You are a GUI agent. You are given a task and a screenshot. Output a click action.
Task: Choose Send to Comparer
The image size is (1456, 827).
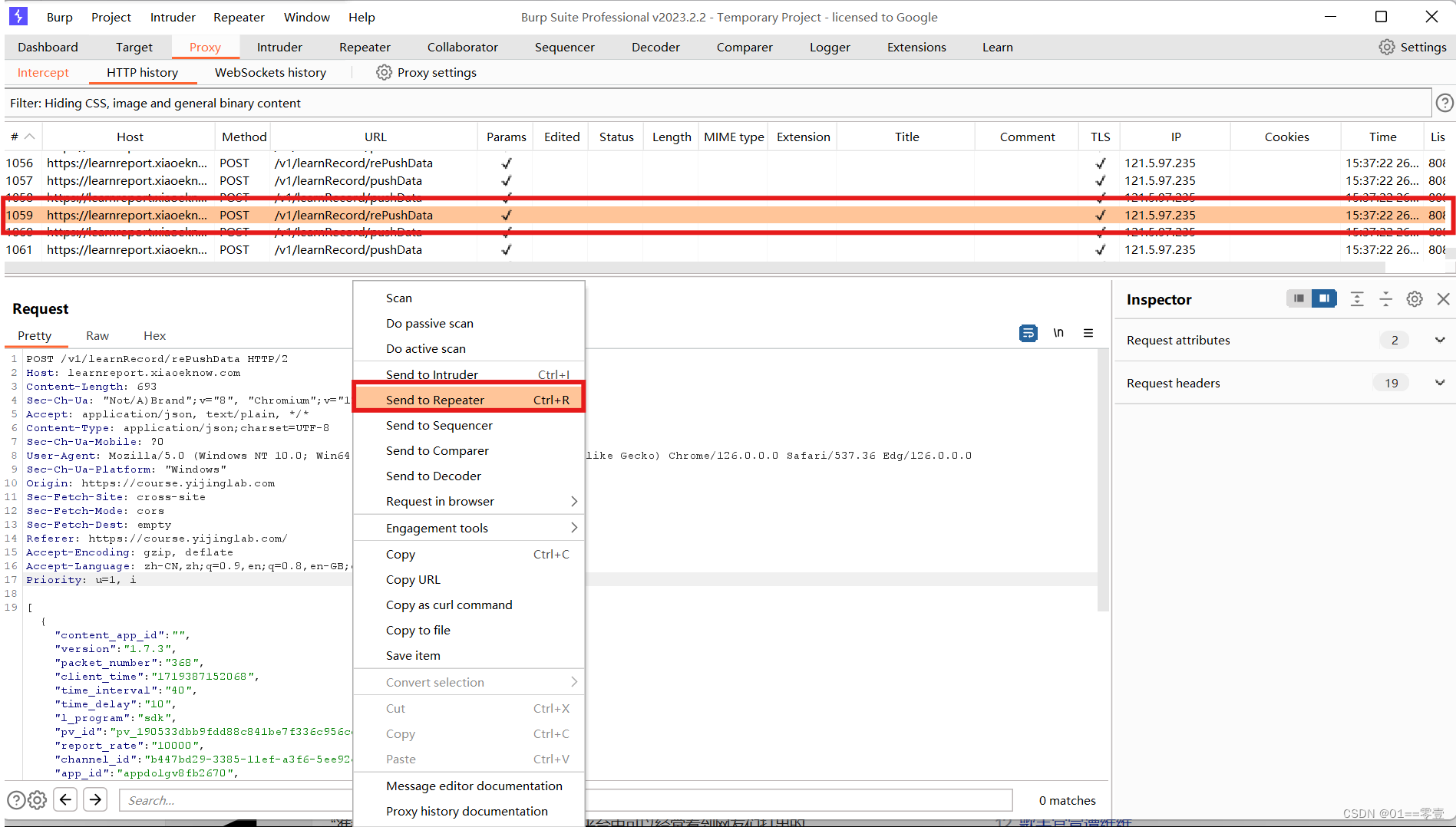[x=468, y=450]
